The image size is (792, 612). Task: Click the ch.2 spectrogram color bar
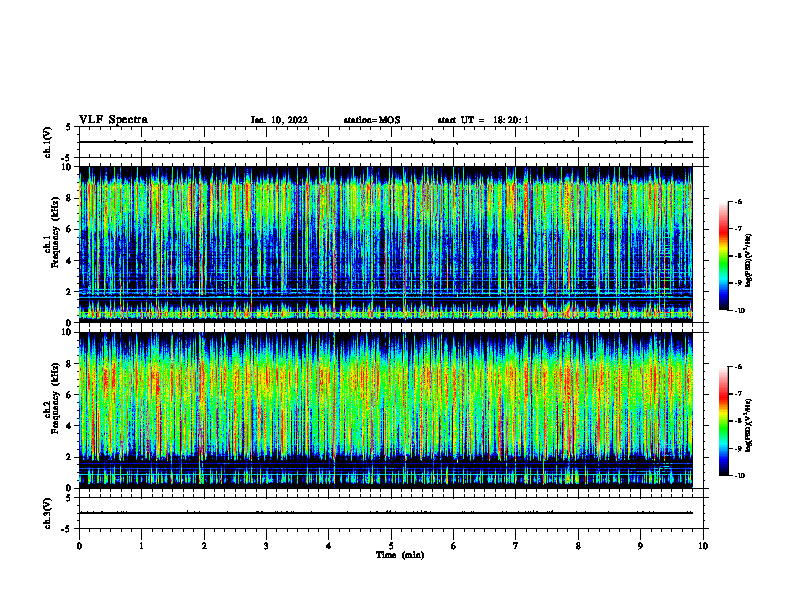[723, 421]
